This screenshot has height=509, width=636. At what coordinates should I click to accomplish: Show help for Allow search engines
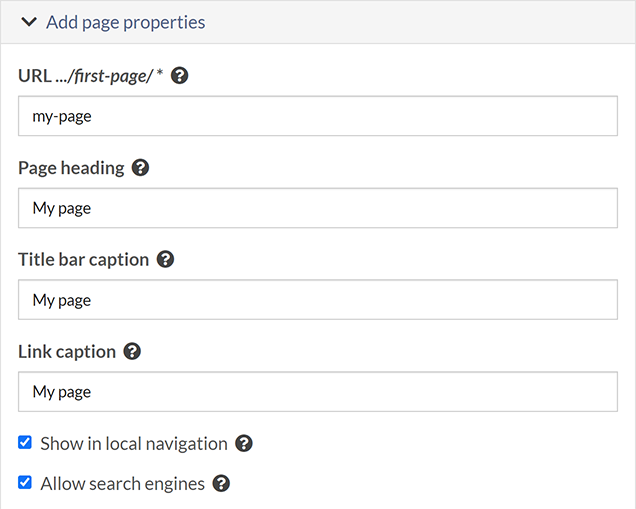point(222,484)
